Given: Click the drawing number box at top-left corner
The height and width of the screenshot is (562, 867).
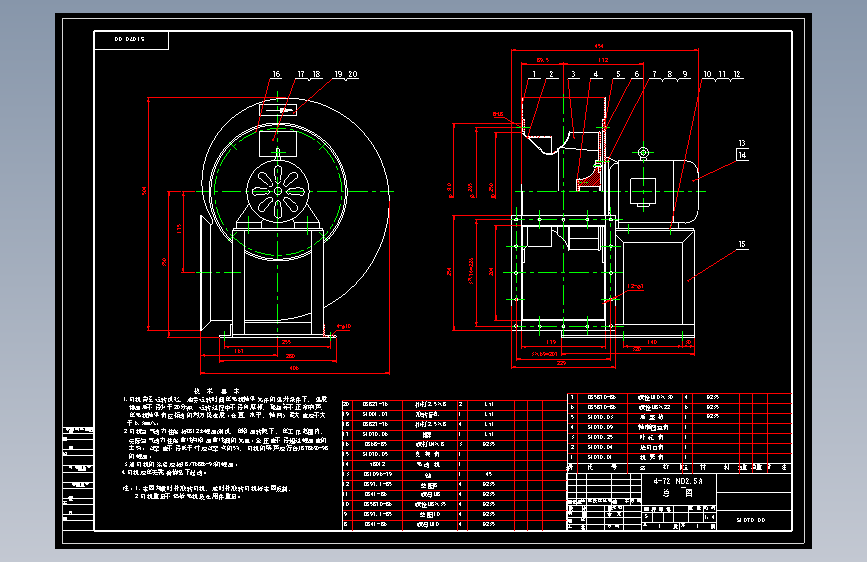Looking at the screenshot, I should pos(131,40).
